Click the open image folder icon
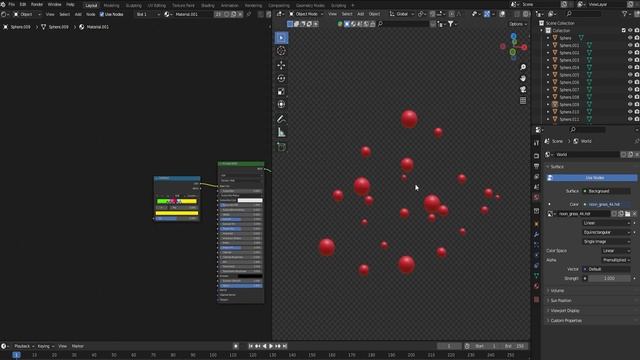 [627, 213]
